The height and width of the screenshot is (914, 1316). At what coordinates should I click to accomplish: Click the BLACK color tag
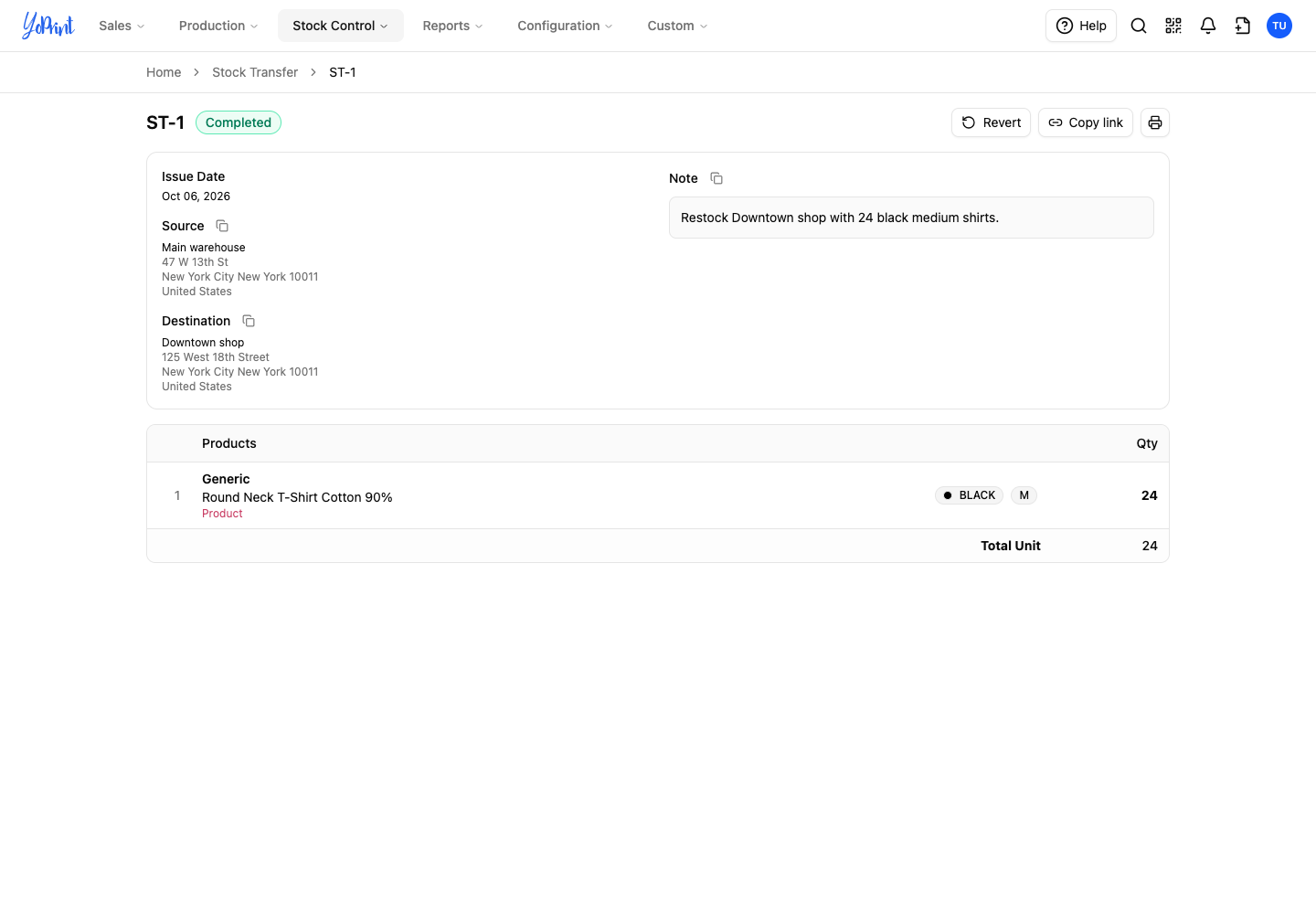[x=969, y=495]
